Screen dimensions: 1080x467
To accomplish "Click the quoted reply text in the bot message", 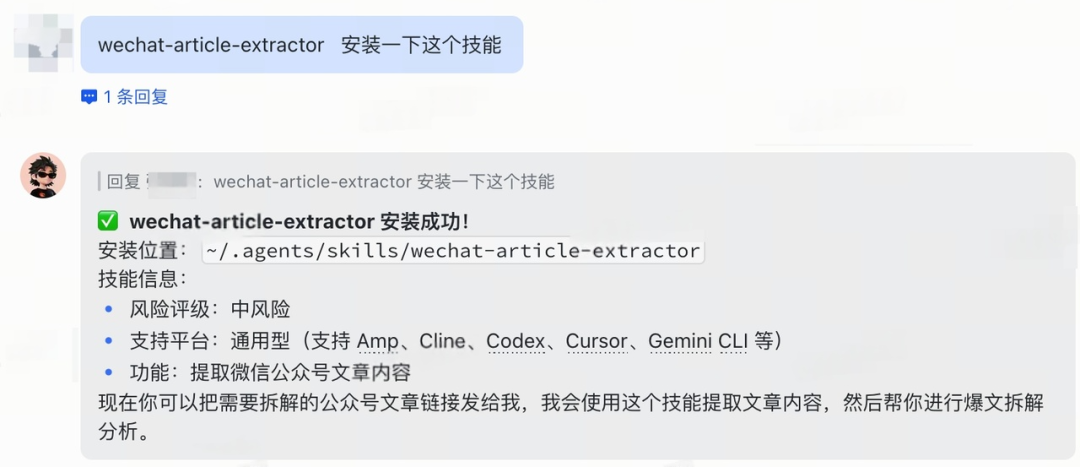I will point(384,181).
